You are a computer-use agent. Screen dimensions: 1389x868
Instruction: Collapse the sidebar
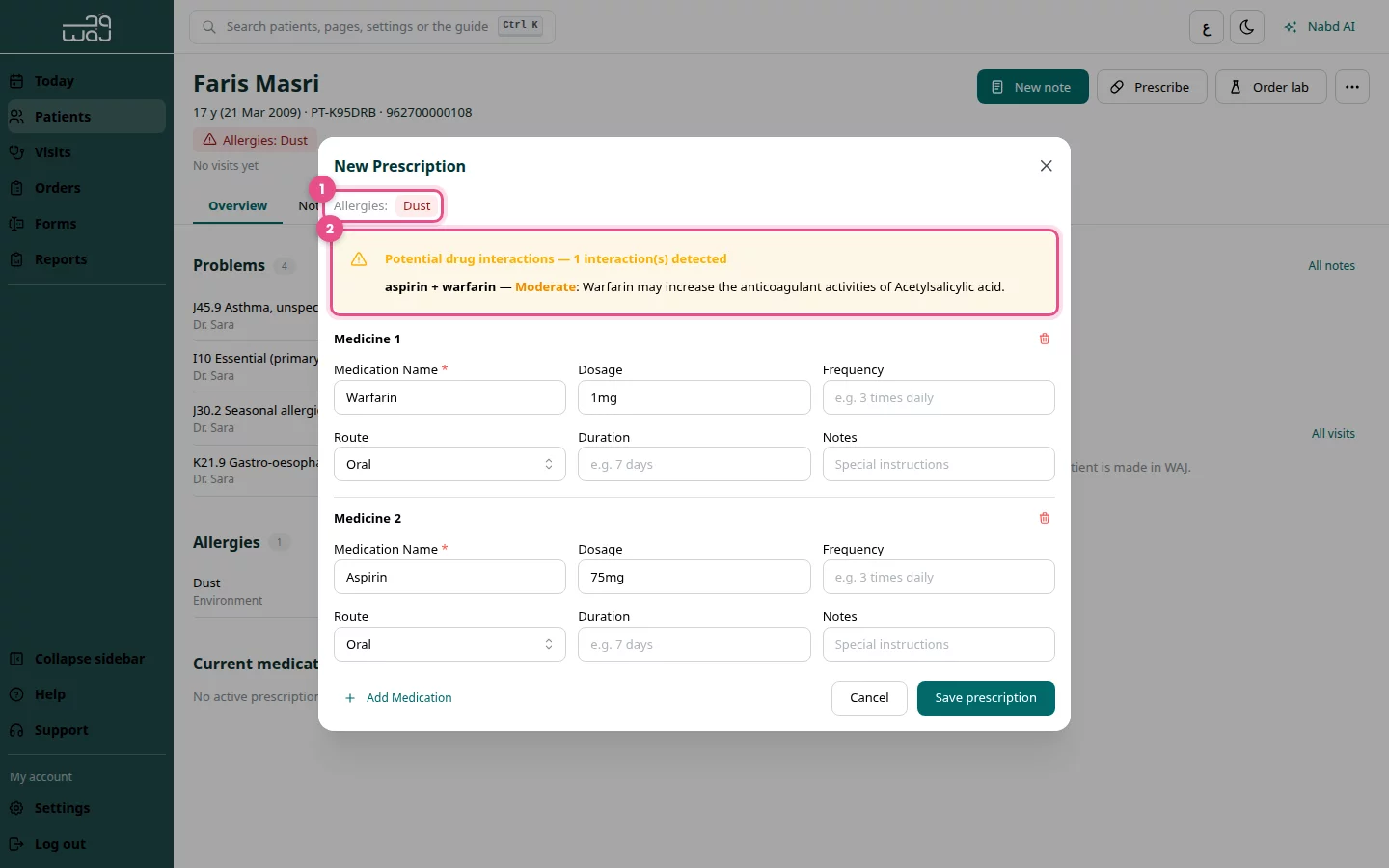pyautogui.click(x=87, y=659)
